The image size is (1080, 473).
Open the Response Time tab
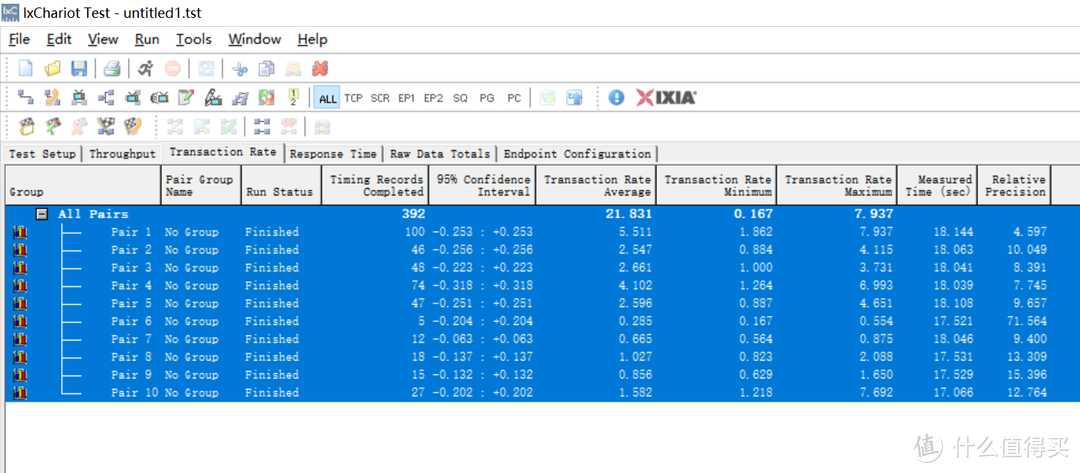333,154
